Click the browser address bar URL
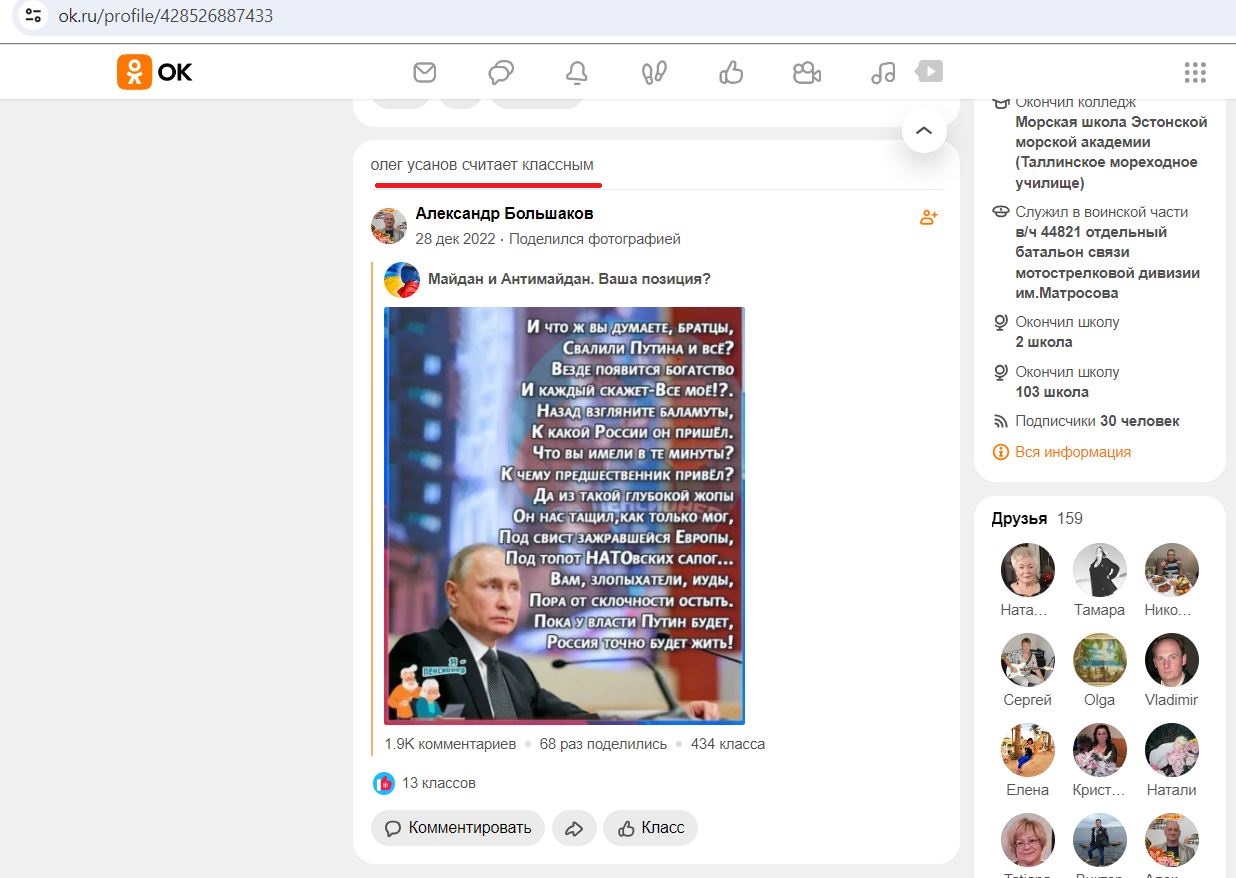Image resolution: width=1236 pixels, height=878 pixels. pos(166,16)
